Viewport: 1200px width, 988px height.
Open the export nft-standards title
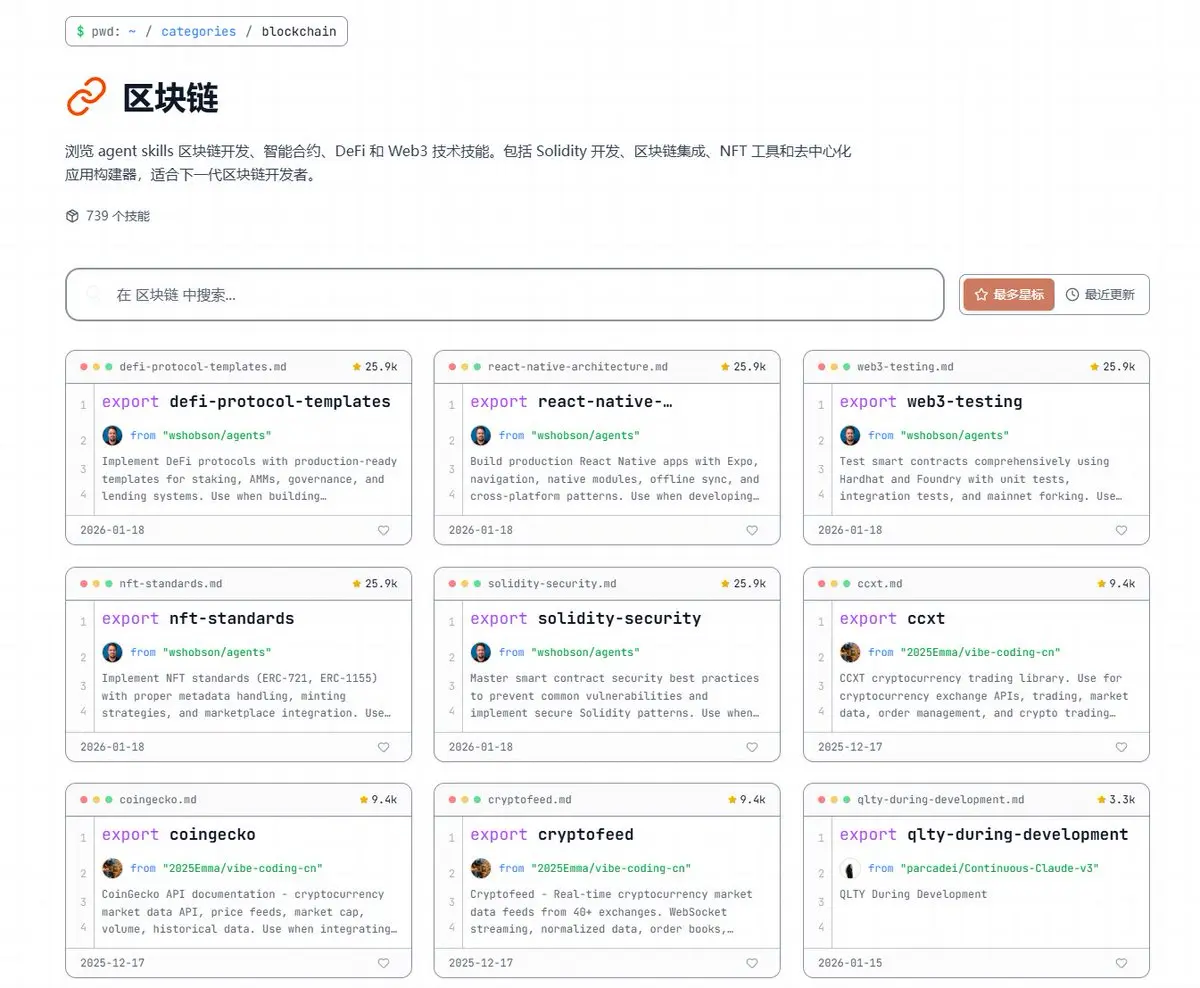(198, 618)
